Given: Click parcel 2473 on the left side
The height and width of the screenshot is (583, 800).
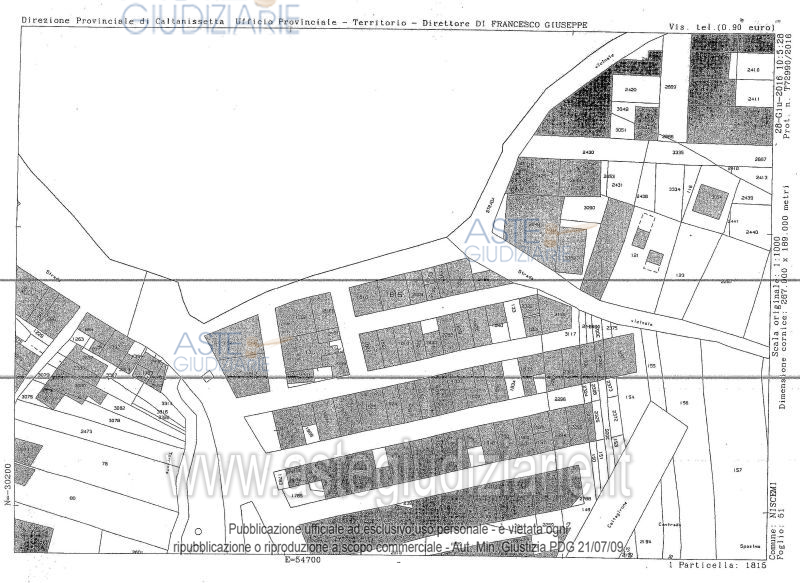Looking at the screenshot, I should 86,431.
